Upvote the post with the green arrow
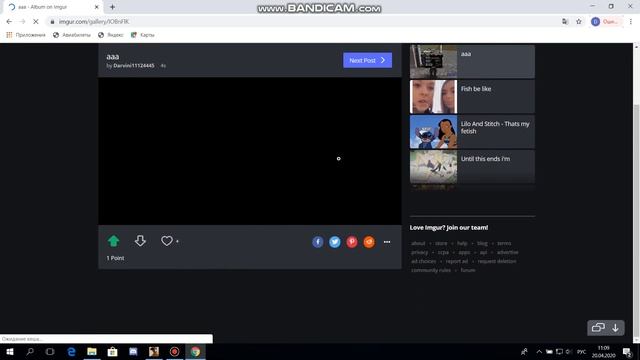Viewport: 640px width, 360px height. (x=113, y=241)
